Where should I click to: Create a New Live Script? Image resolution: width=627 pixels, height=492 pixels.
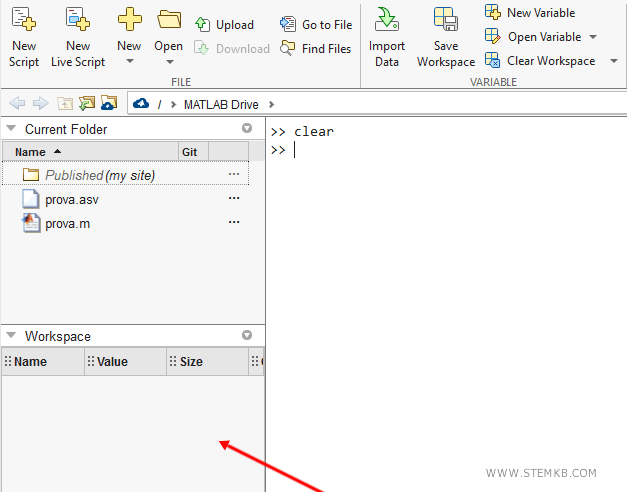click(78, 36)
